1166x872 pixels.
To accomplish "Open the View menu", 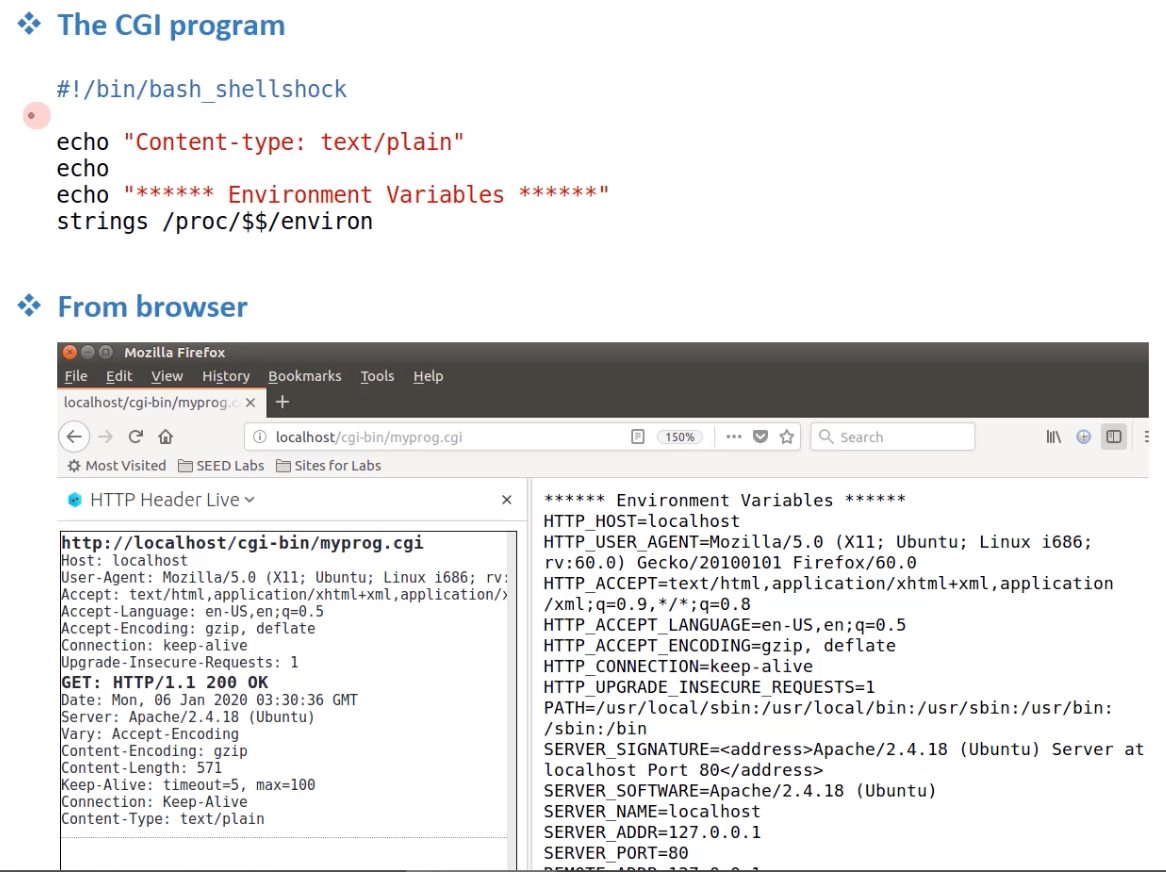I will [x=167, y=376].
